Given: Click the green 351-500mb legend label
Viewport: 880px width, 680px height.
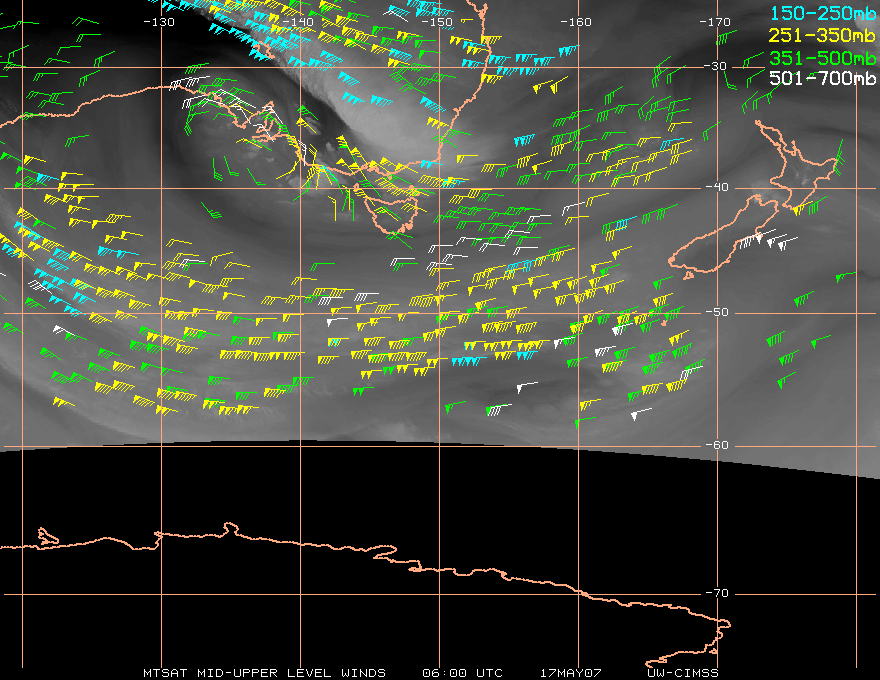Looking at the screenshot, I should coord(822,58).
